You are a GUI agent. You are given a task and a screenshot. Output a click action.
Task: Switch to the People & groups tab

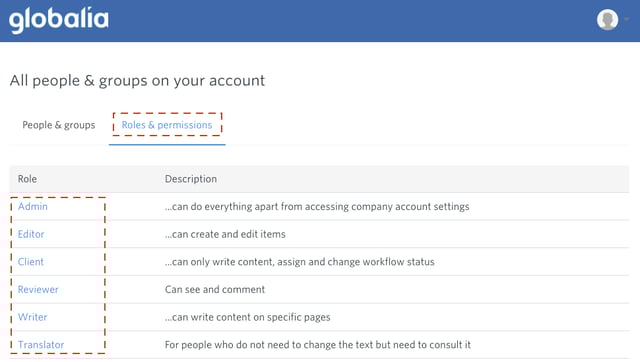point(58,125)
